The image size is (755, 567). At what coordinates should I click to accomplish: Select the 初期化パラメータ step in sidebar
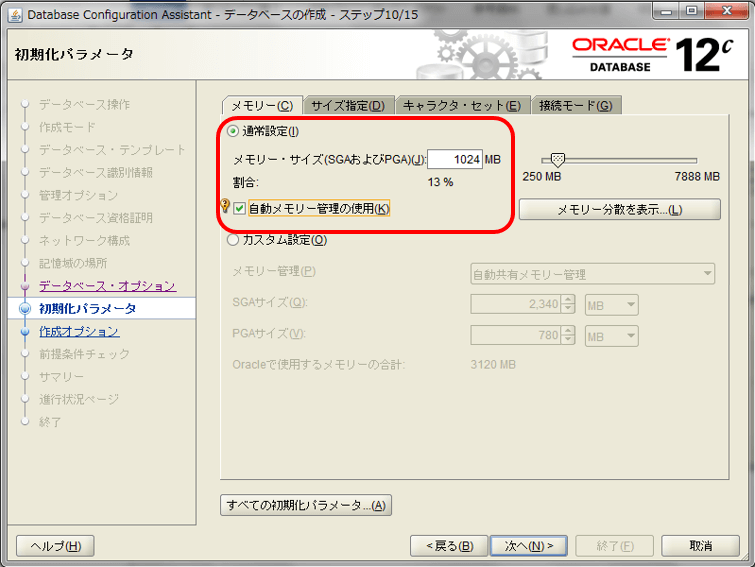pyautogui.click(x=88, y=309)
